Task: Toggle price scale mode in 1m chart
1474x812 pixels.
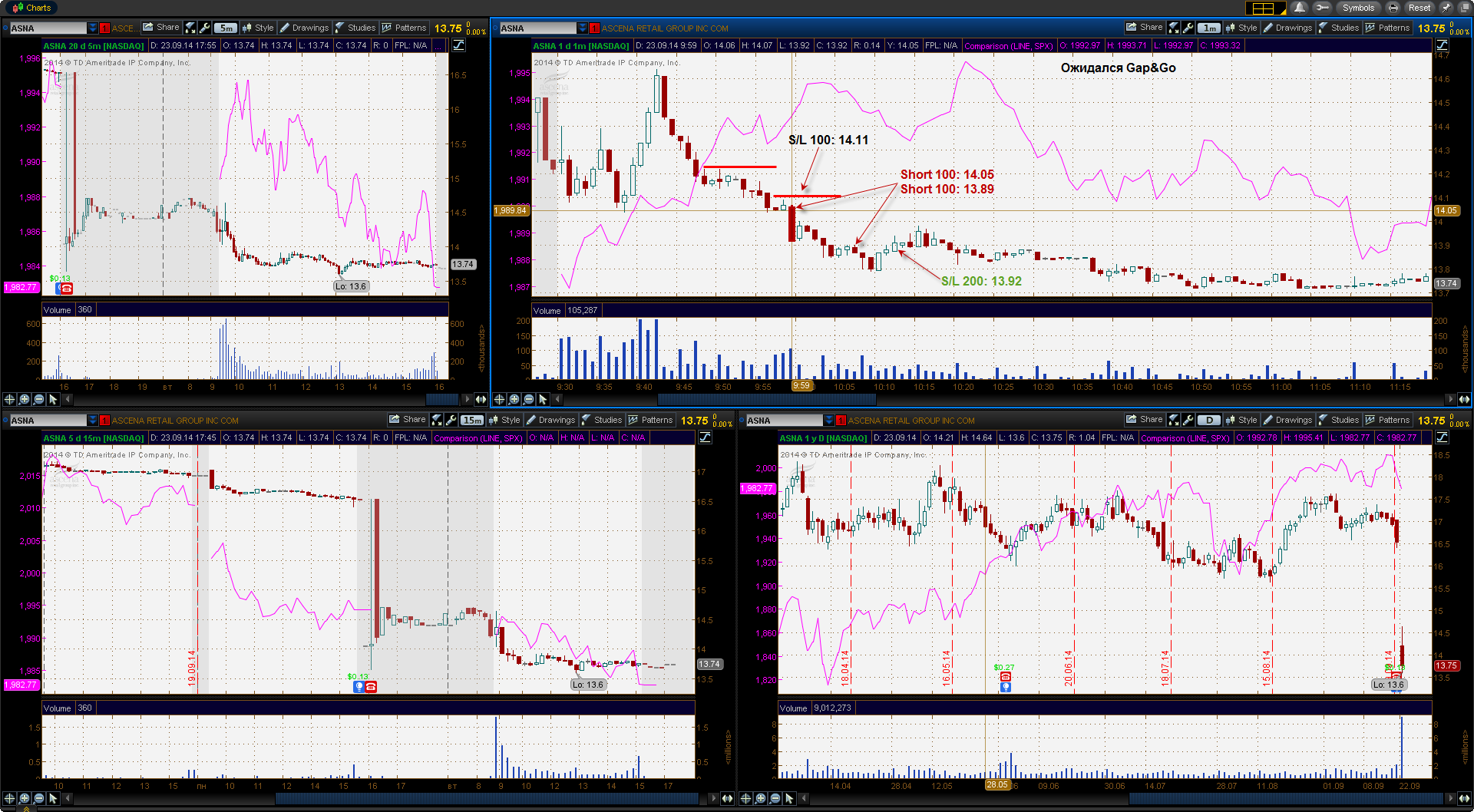Action: [x=1442, y=45]
